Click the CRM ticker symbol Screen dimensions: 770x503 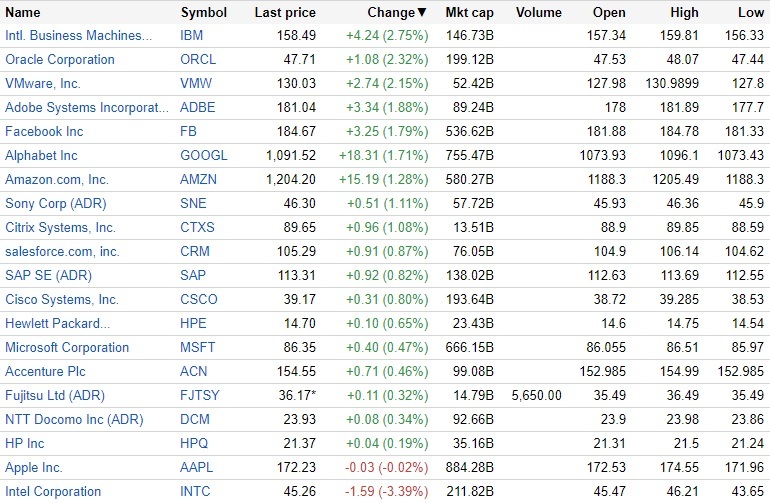tap(197, 251)
